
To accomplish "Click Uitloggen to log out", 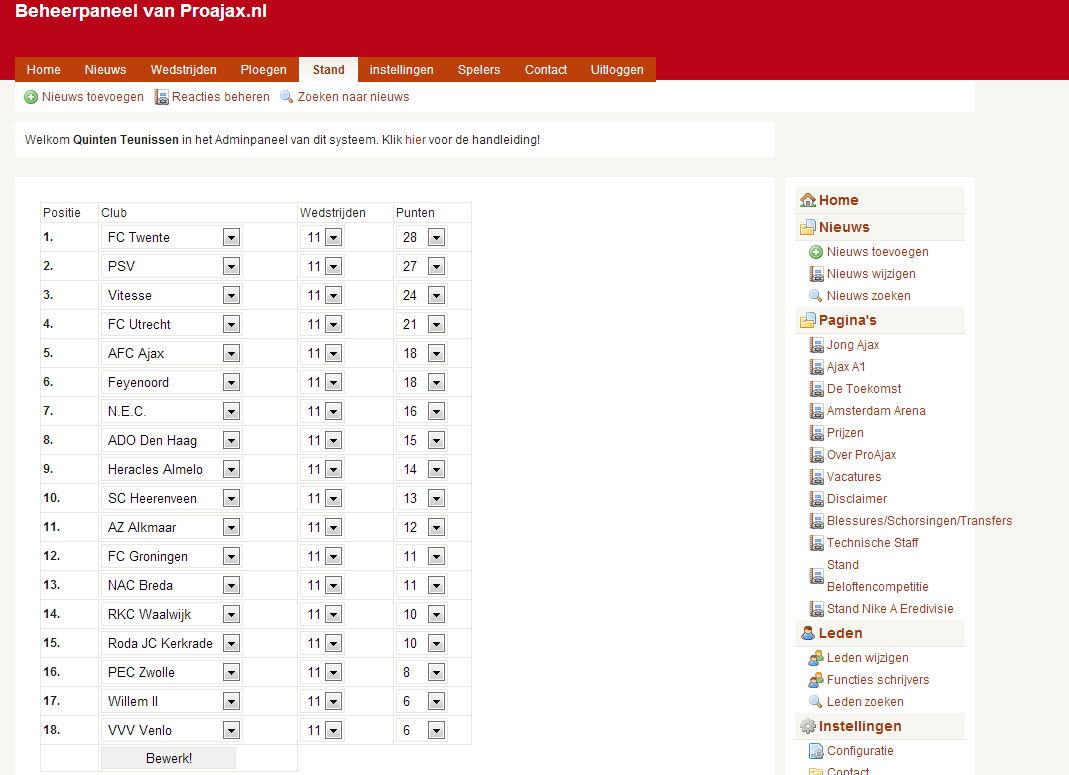I will 617,70.
